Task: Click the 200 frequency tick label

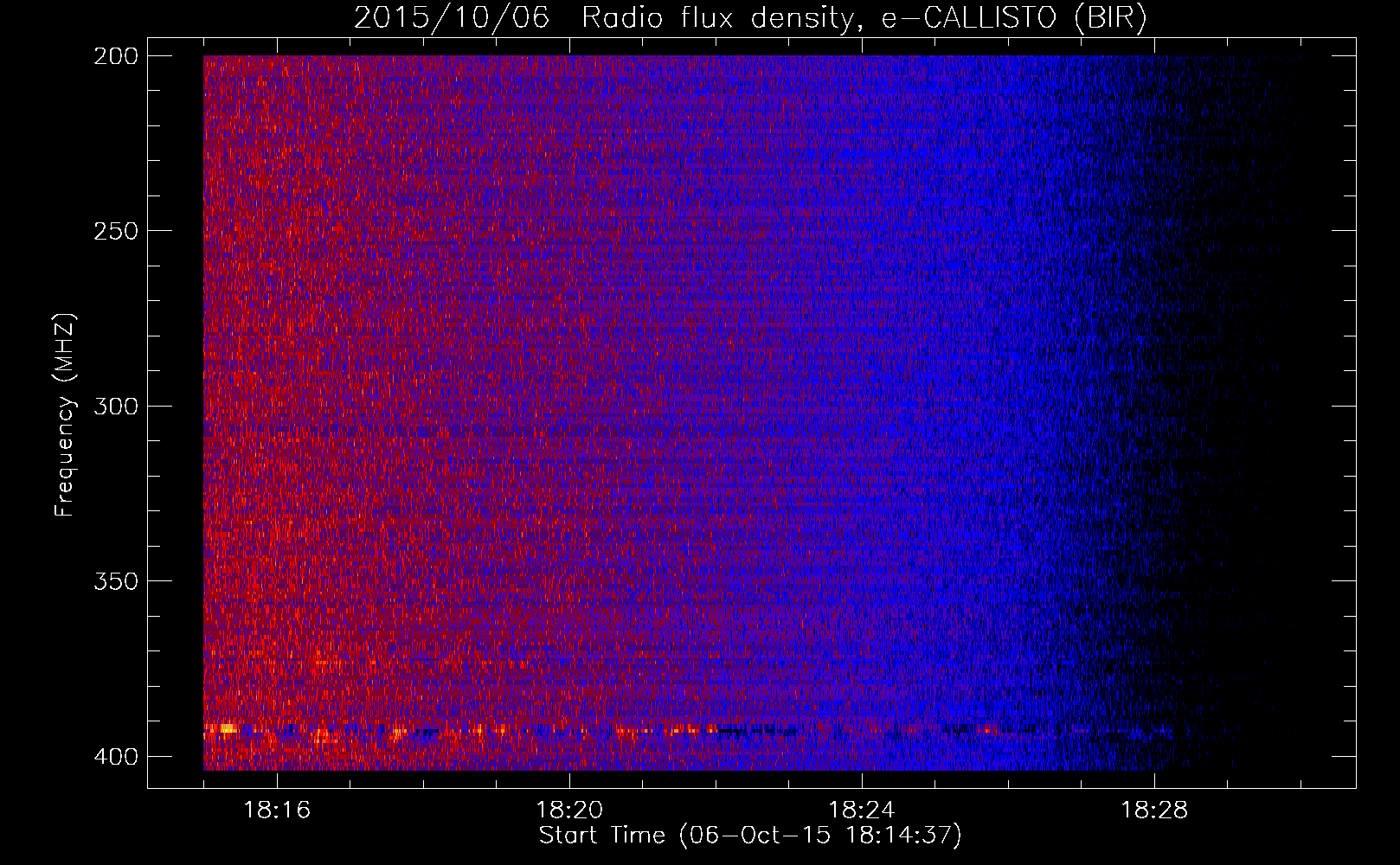Action: tap(115, 56)
